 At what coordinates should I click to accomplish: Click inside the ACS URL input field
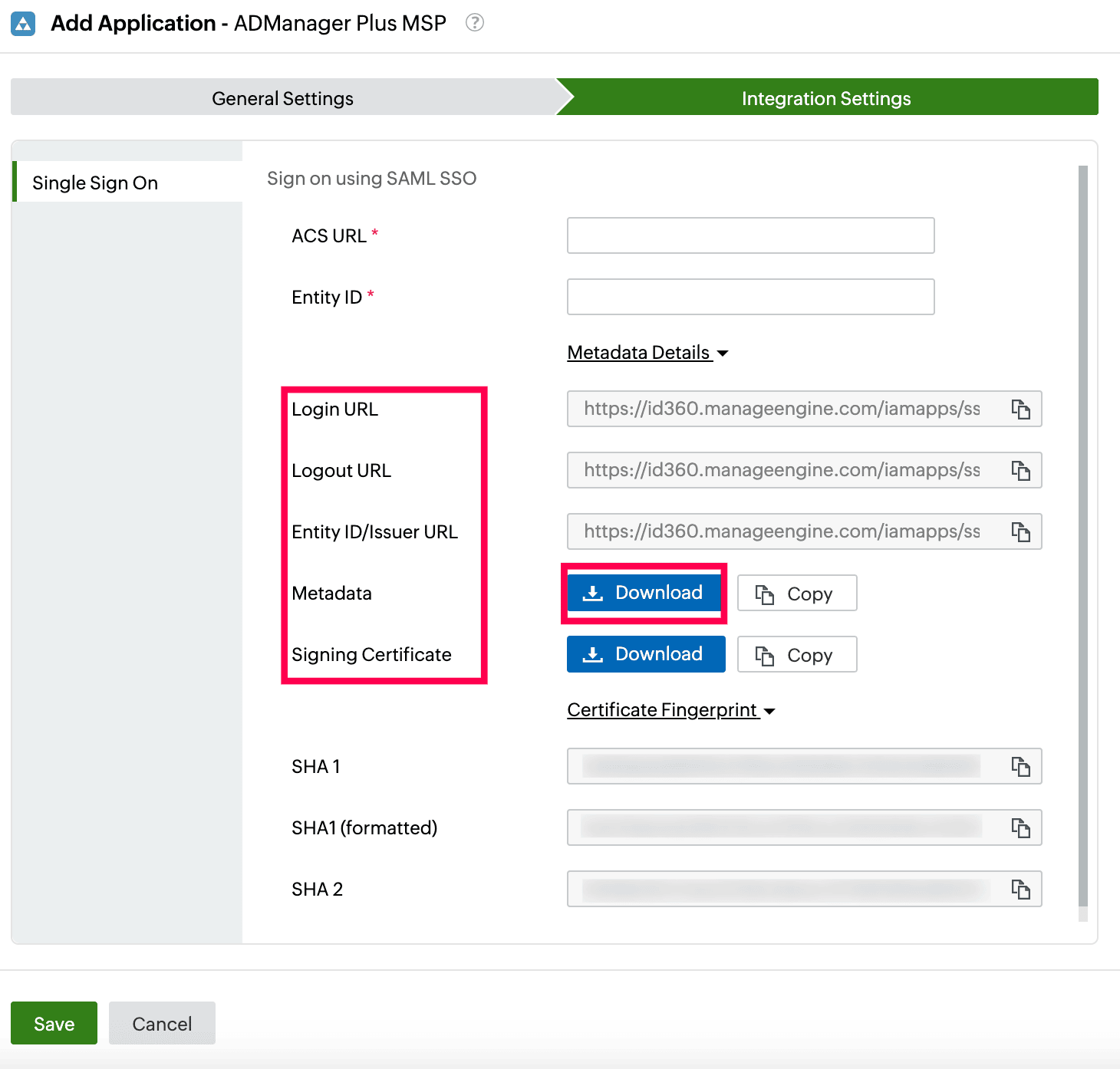coord(749,235)
